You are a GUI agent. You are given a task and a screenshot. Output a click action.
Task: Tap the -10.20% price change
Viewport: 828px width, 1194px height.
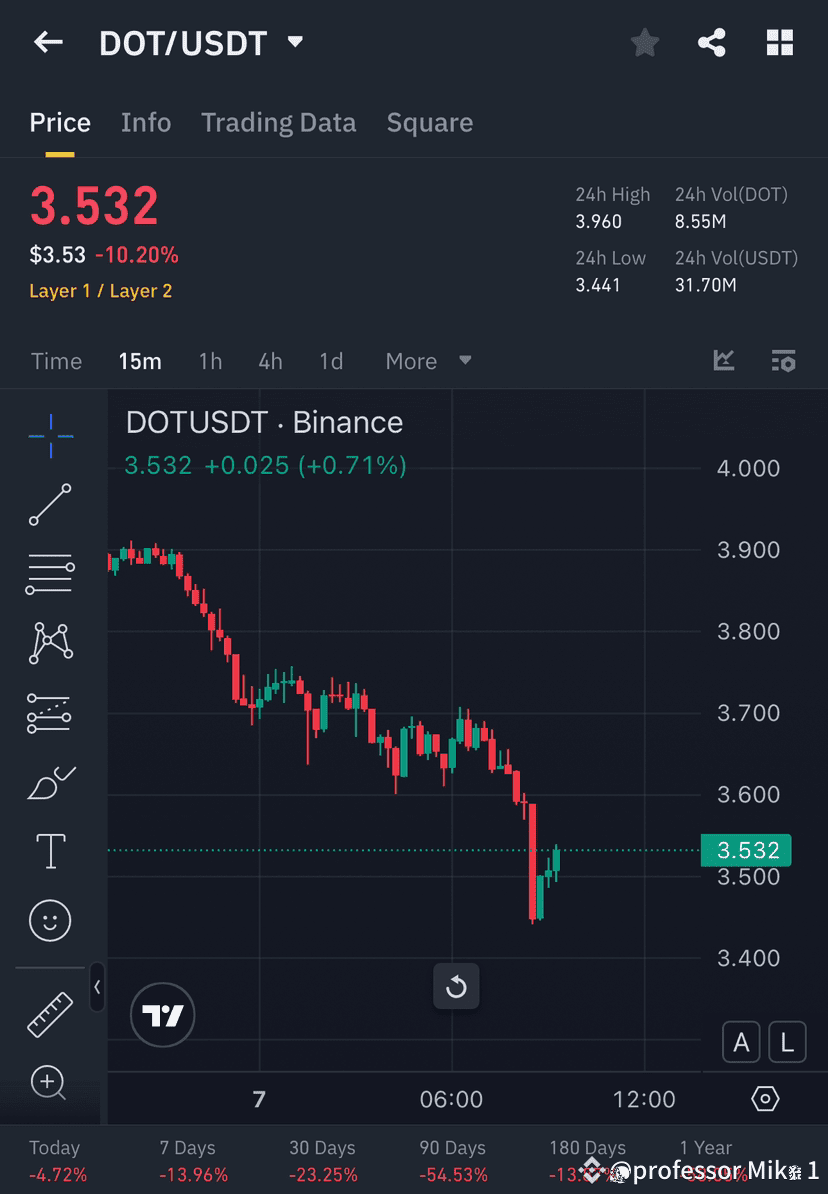point(136,255)
